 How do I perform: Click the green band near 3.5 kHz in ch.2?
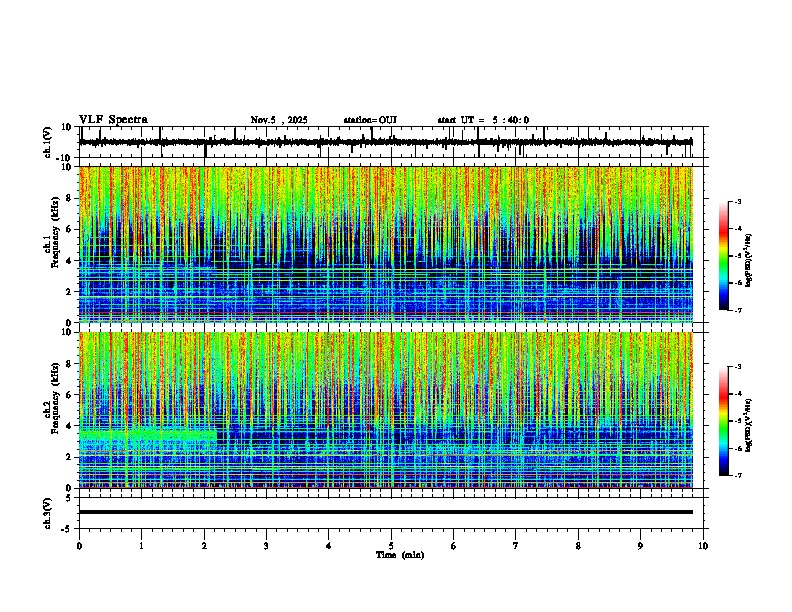click(x=148, y=435)
